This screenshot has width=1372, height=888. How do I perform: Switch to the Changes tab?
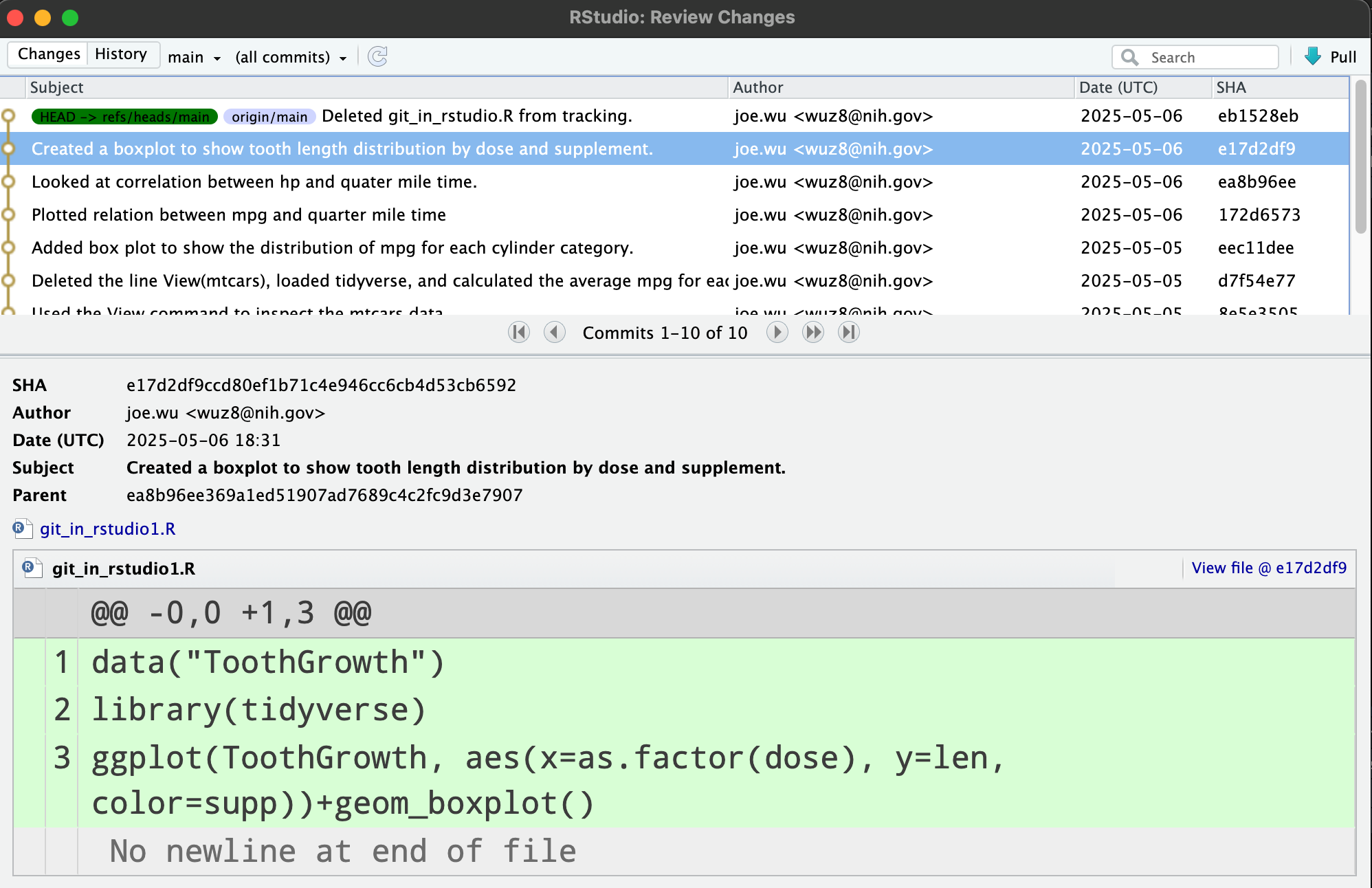point(49,54)
